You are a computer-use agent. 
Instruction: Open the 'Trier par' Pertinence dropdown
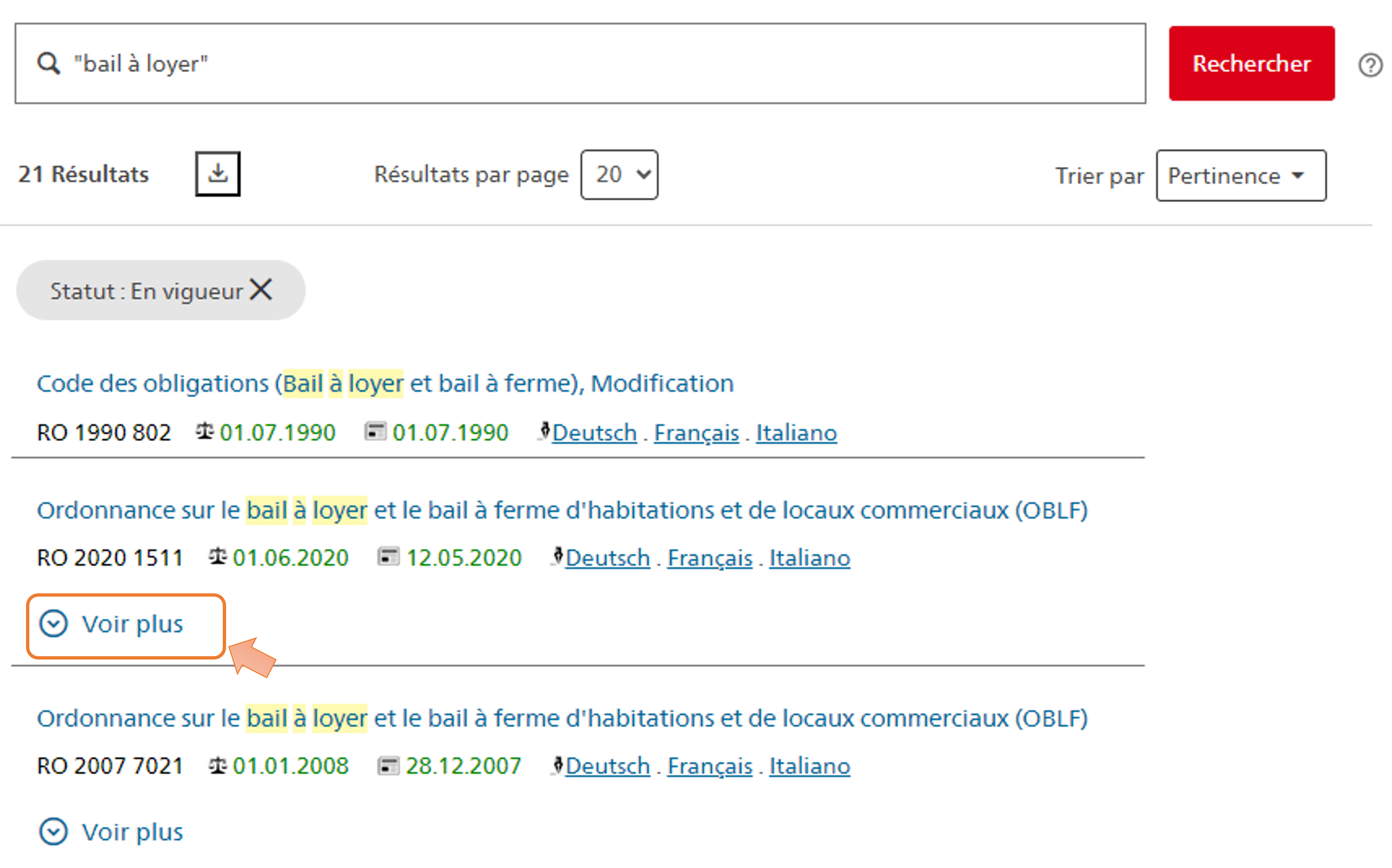pos(1240,176)
